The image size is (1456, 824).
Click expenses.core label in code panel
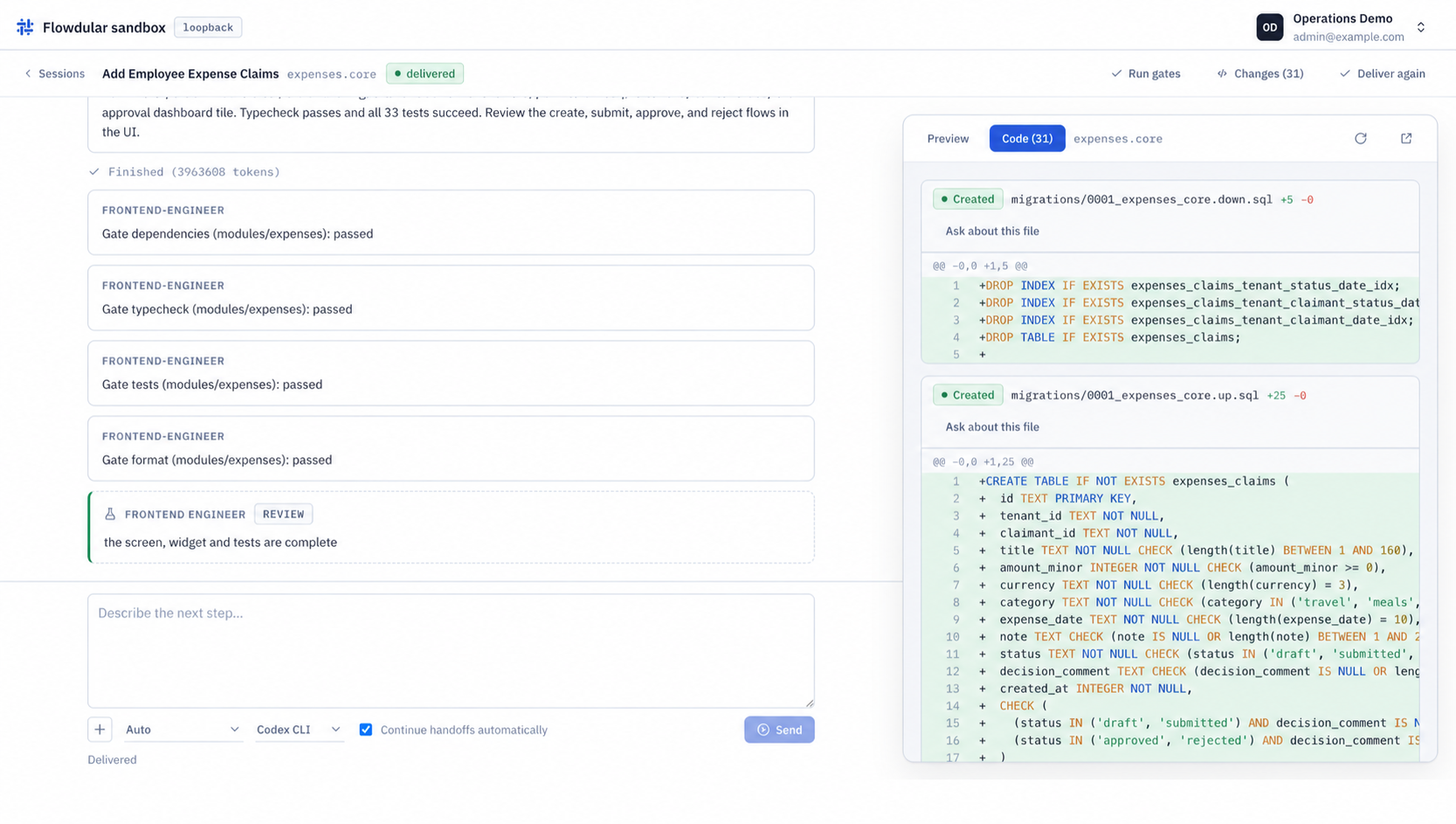click(1118, 139)
